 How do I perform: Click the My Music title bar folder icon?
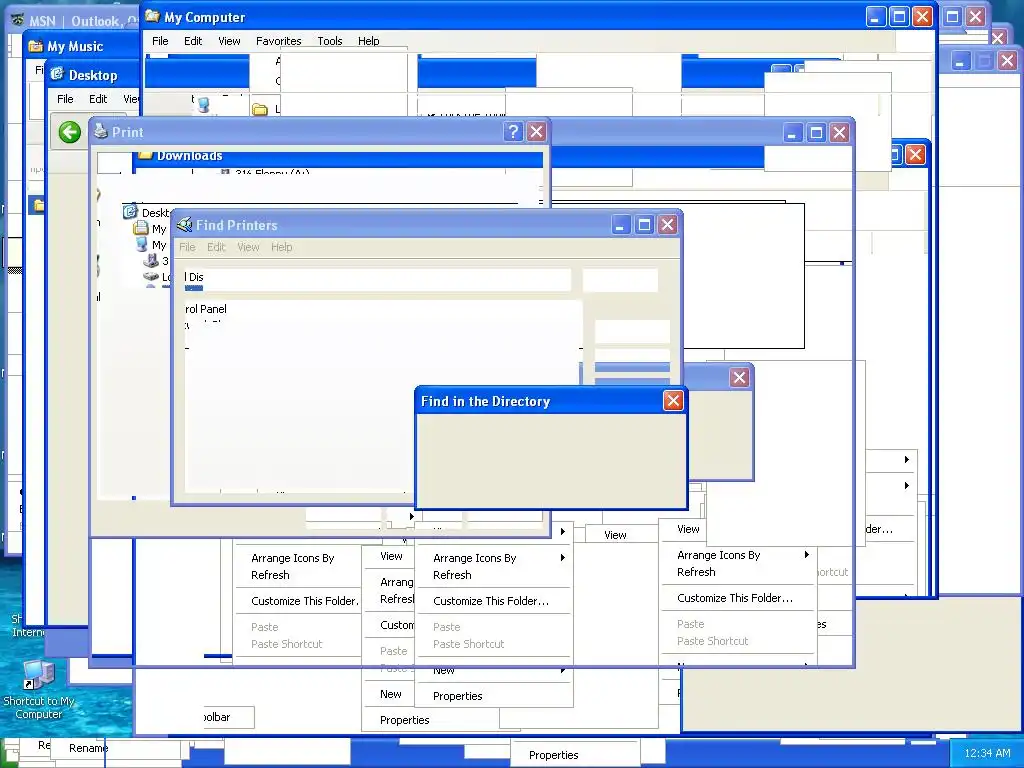pyautogui.click(x=36, y=46)
